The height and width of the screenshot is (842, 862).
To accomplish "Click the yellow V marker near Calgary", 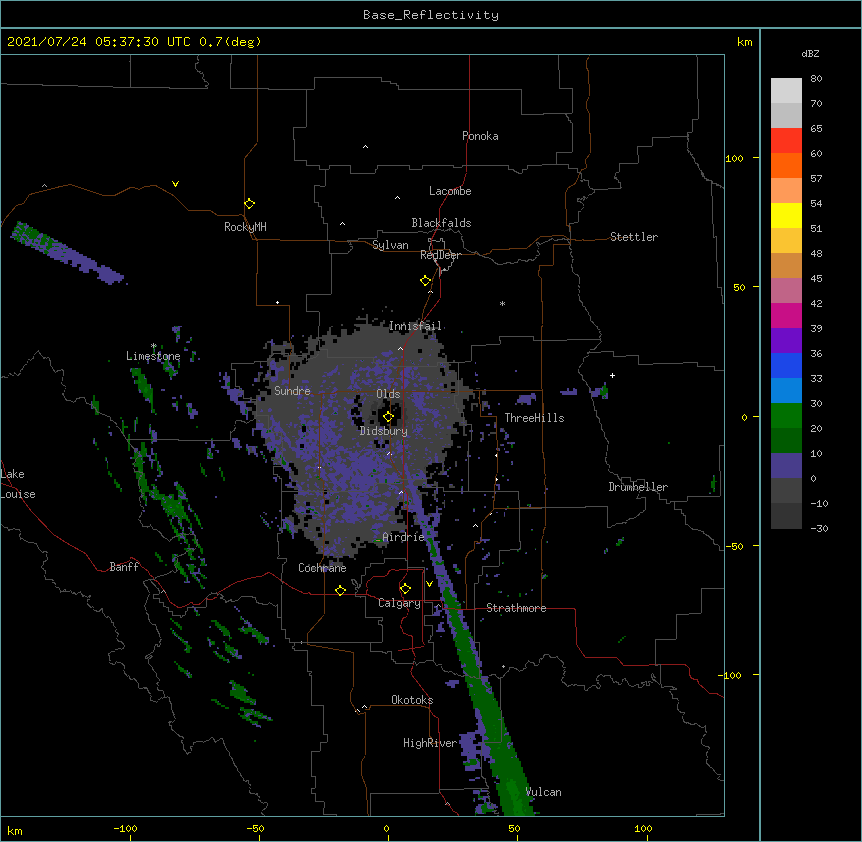I will (429, 584).
